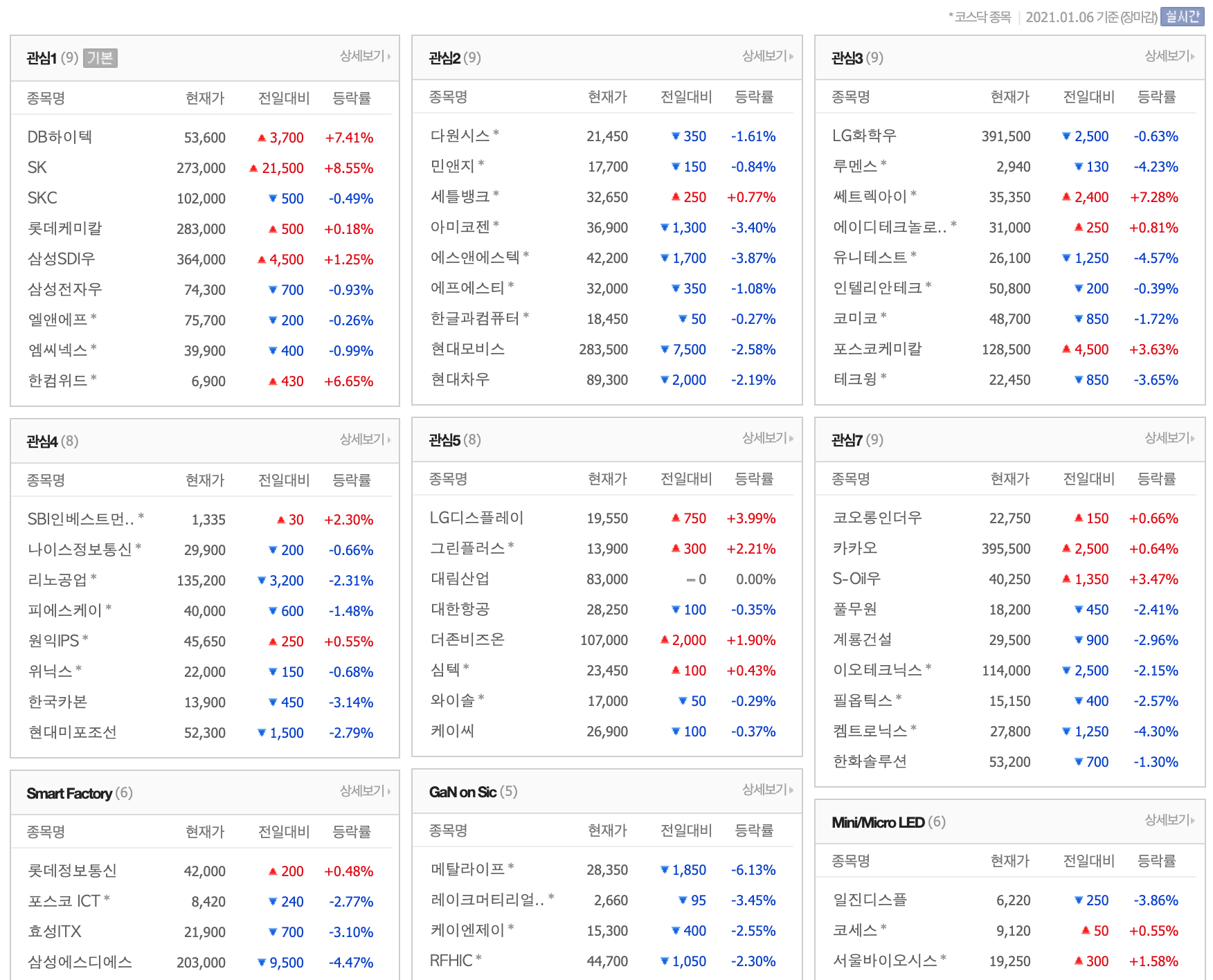Click 등락률 header in 관심3 table
The width and height of the screenshot is (1213, 980).
click(x=1157, y=97)
